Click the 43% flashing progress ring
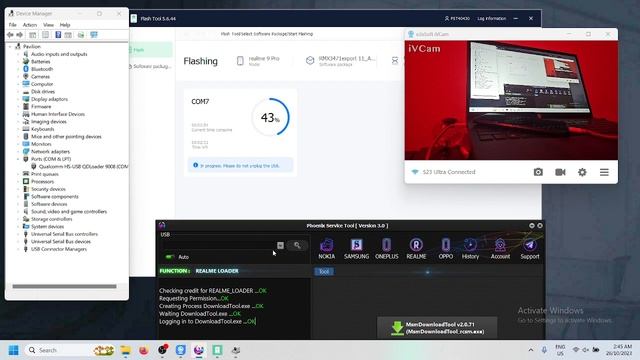Image resolution: width=640 pixels, height=360 pixels. [x=270, y=117]
